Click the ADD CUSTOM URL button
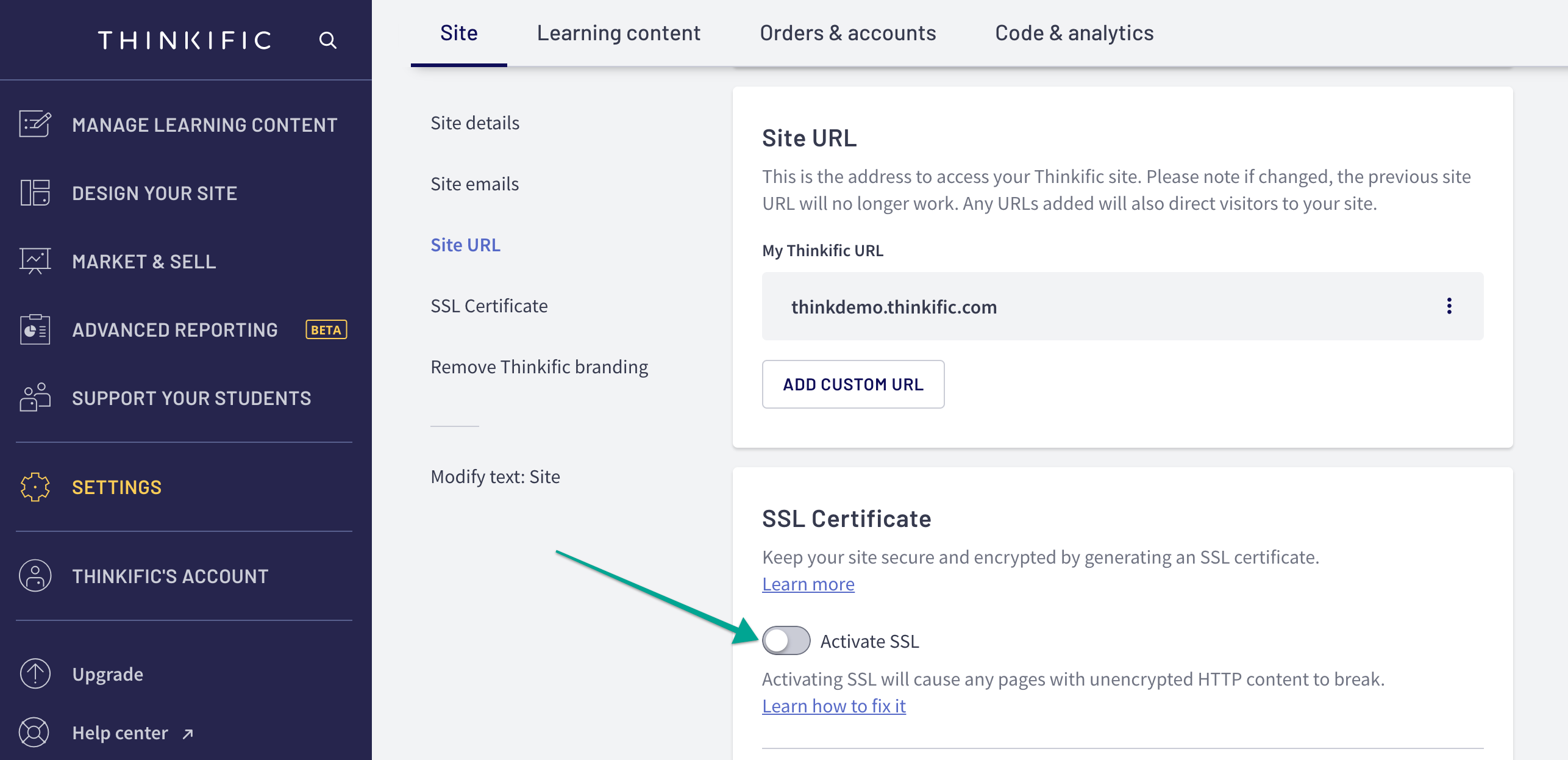Viewport: 1568px width, 760px height. click(852, 383)
